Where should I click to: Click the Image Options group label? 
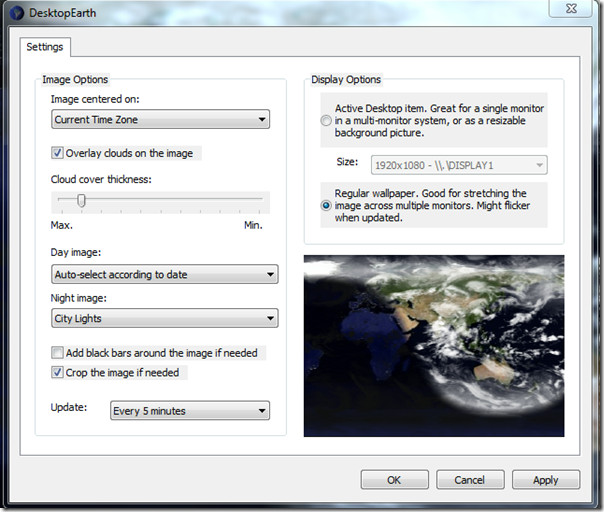click(x=75, y=79)
